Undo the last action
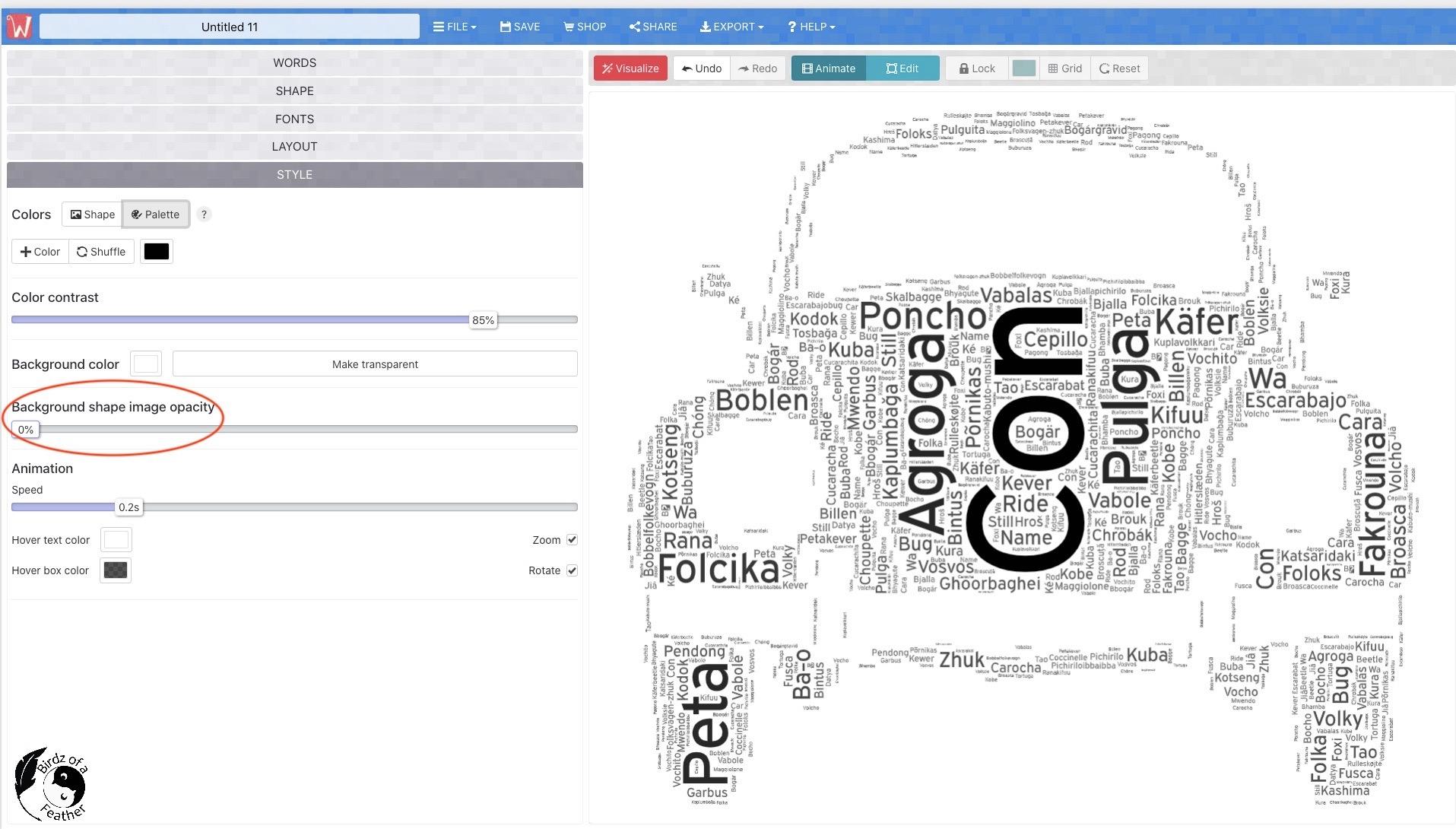The width and height of the screenshot is (1456, 829). pyautogui.click(x=701, y=68)
